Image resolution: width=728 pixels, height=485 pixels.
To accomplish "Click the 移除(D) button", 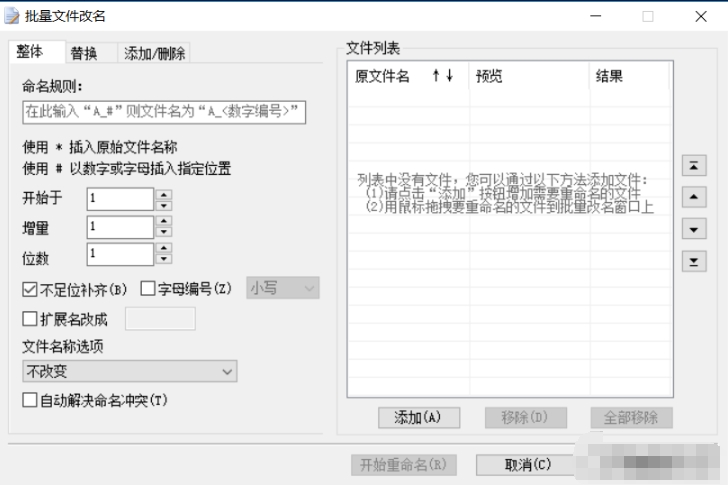I will click(526, 418).
